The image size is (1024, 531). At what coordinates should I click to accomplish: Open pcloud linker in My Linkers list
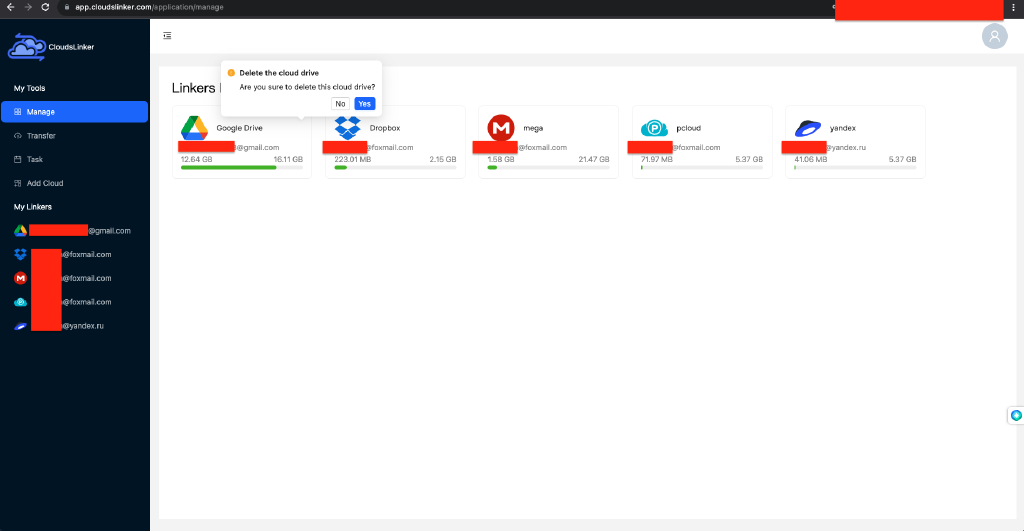click(63, 302)
